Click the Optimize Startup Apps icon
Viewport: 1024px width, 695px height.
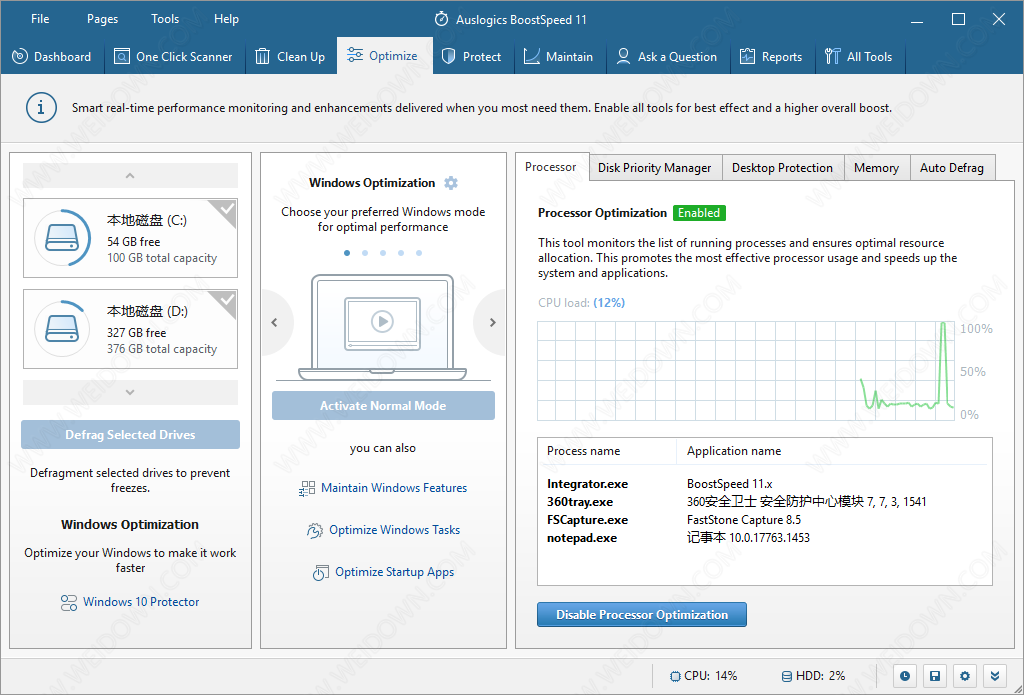320,573
